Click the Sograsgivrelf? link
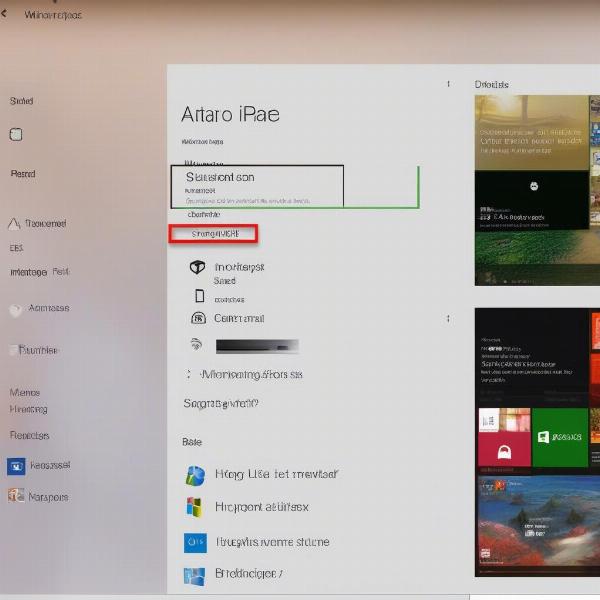This screenshot has width=600, height=600. coord(221,403)
